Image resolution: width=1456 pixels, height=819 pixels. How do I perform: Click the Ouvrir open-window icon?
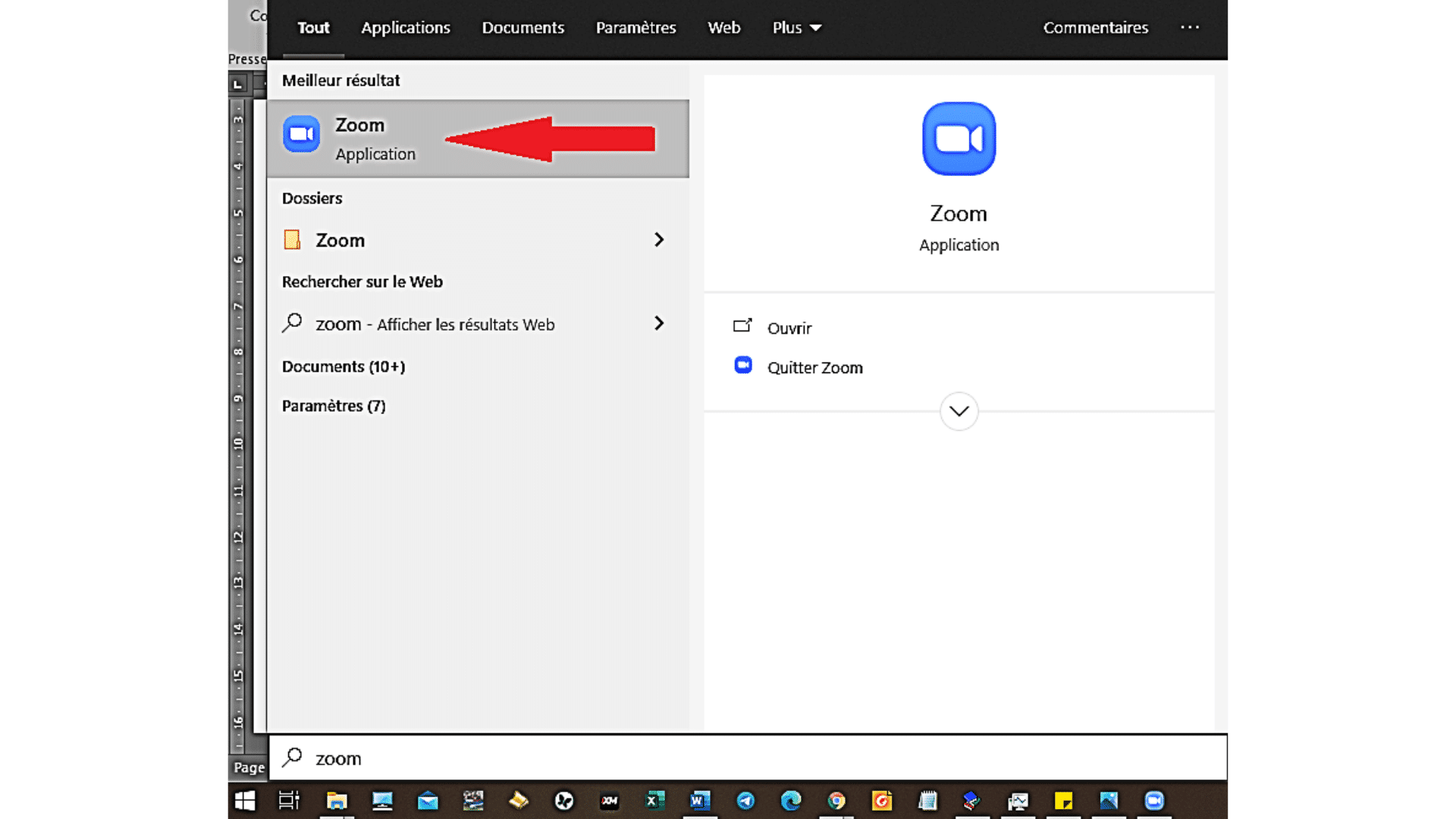click(x=742, y=326)
